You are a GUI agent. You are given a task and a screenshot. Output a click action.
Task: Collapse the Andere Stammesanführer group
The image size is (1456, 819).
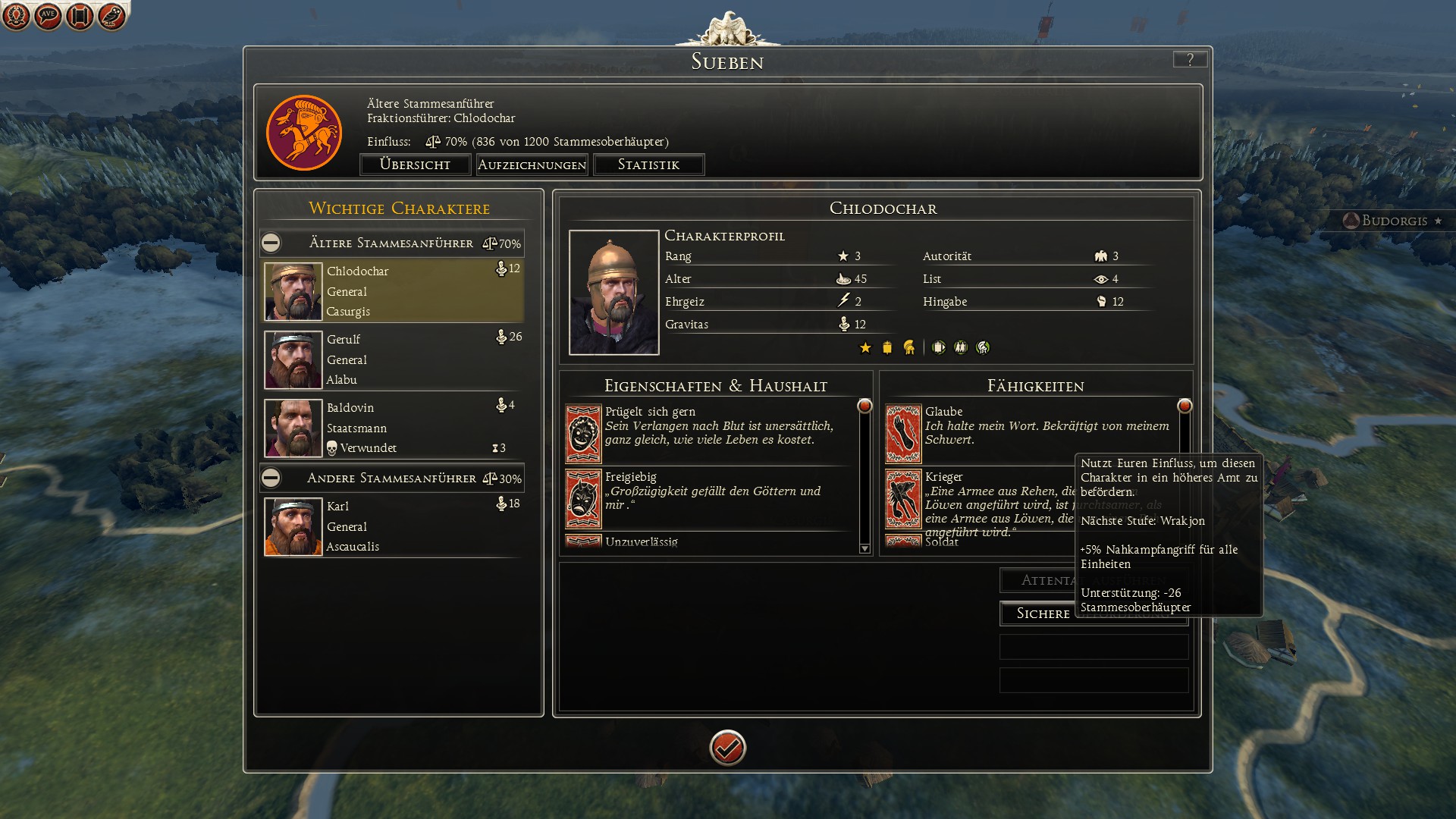[x=271, y=478]
